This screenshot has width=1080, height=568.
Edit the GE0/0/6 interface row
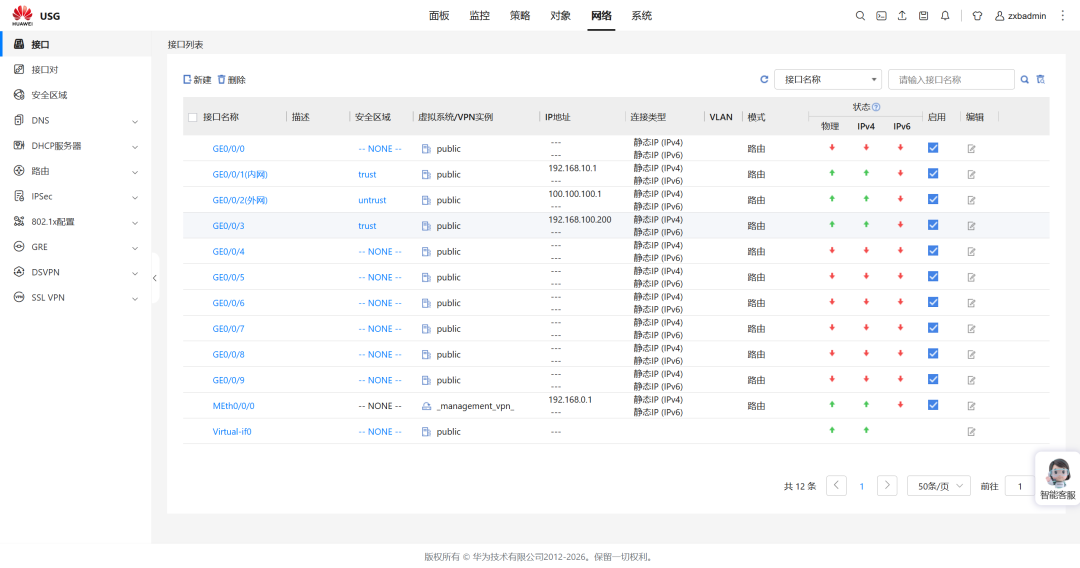[x=971, y=303]
